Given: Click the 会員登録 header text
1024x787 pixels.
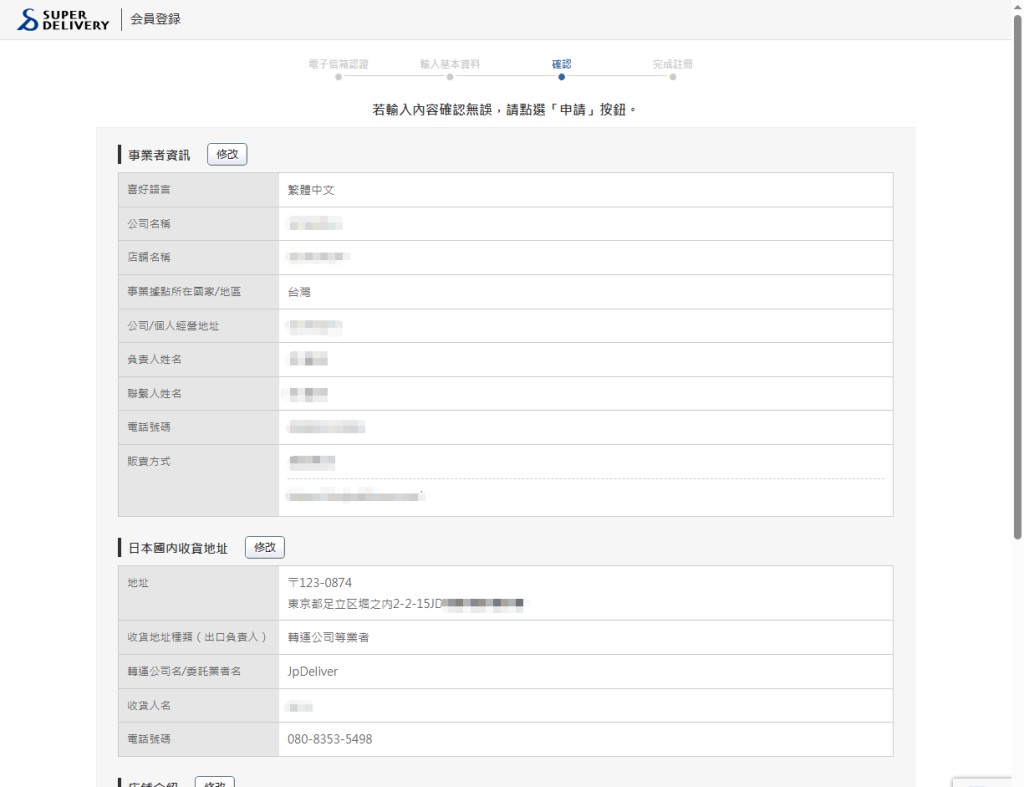Looking at the screenshot, I should coord(155,19).
